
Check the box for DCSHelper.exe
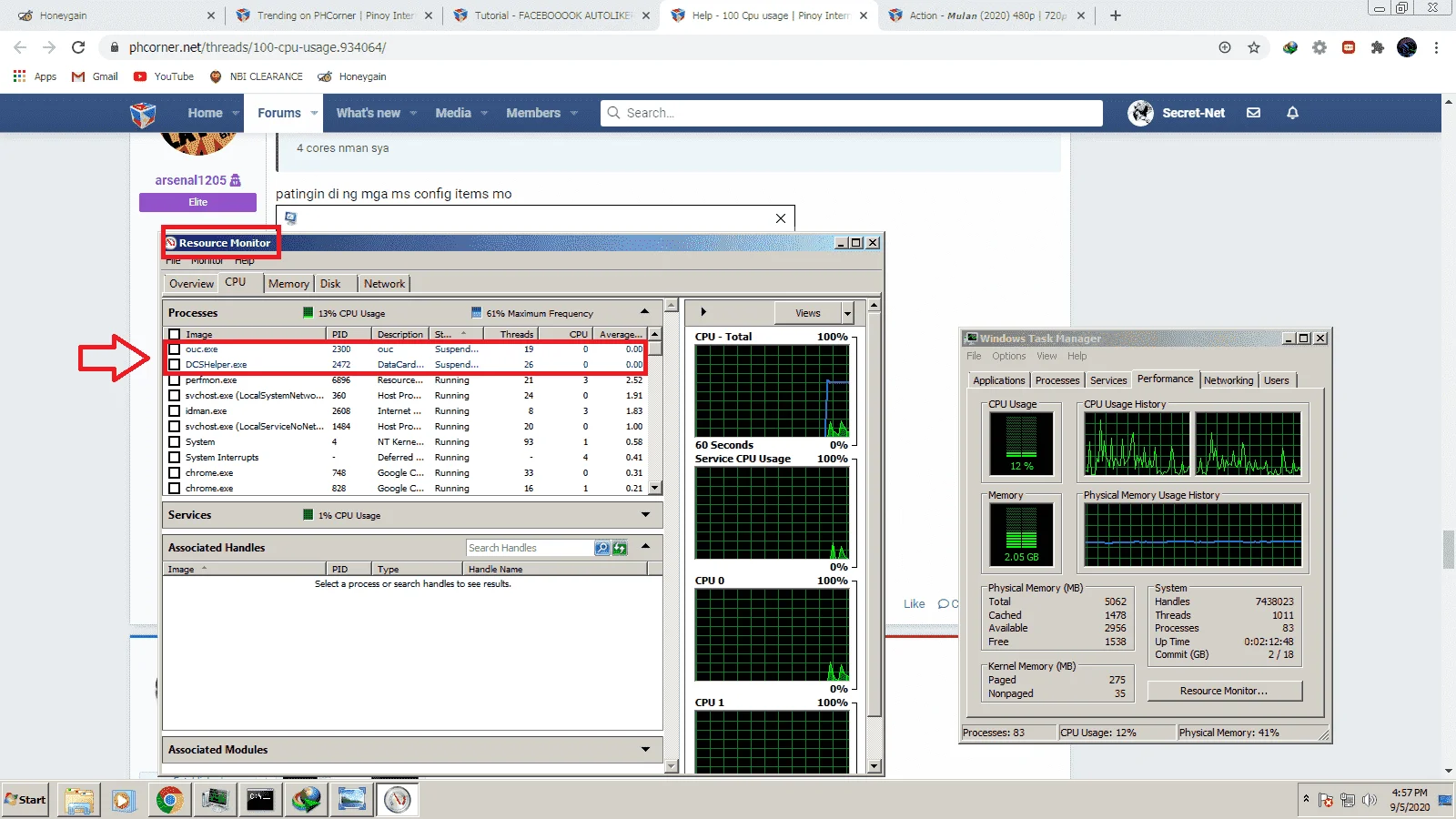click(174, 365)
